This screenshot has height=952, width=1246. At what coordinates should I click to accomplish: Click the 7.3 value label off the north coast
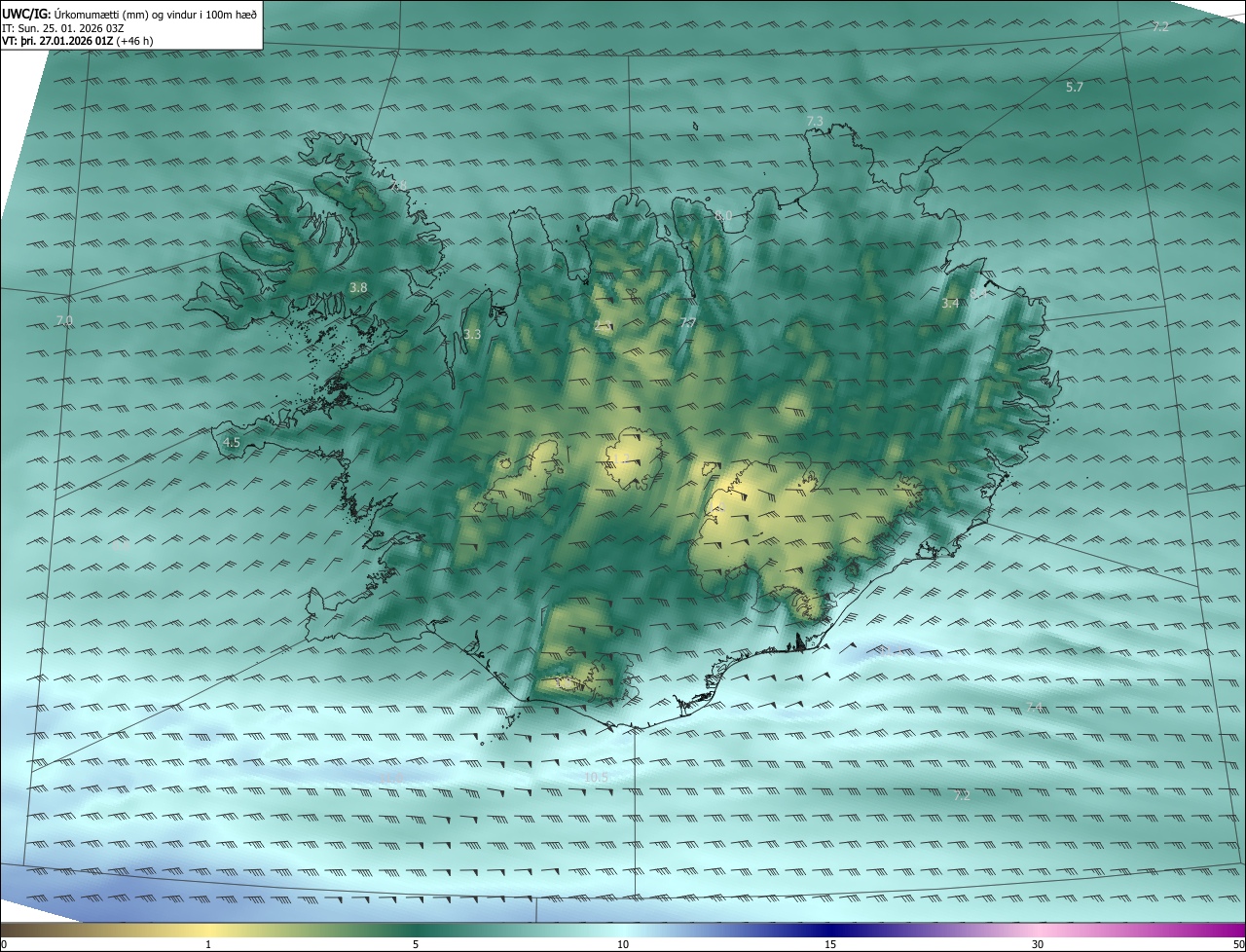(815, 121)
